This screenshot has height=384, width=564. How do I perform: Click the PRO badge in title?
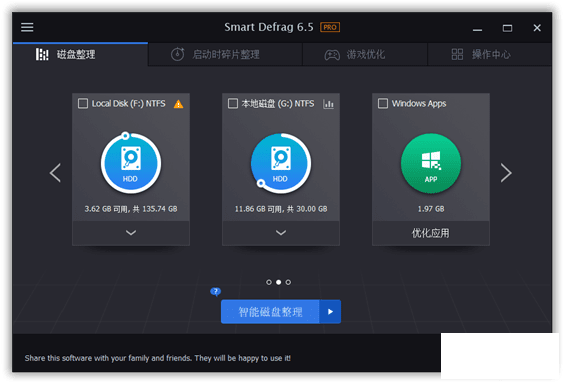[x=330, y=27]
